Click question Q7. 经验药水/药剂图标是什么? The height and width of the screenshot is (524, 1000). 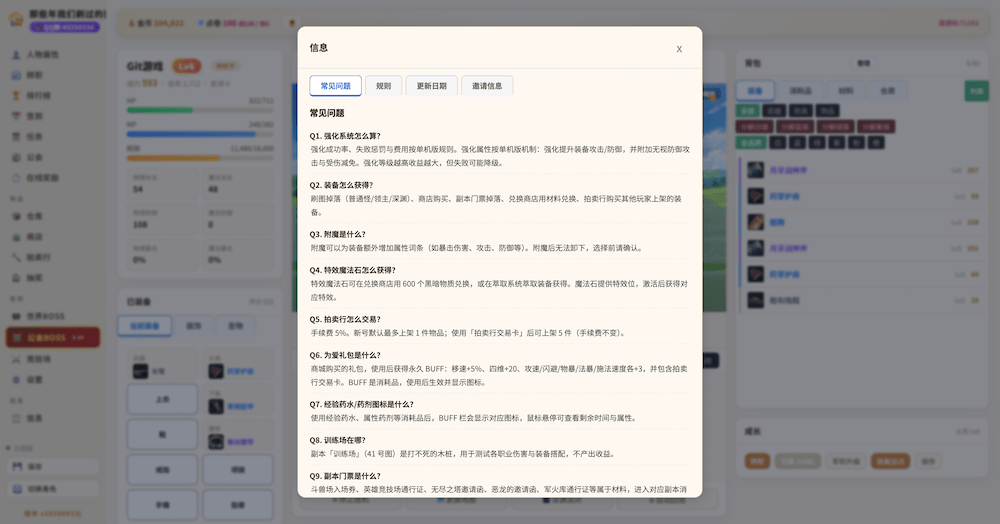(x=362, y=404)
